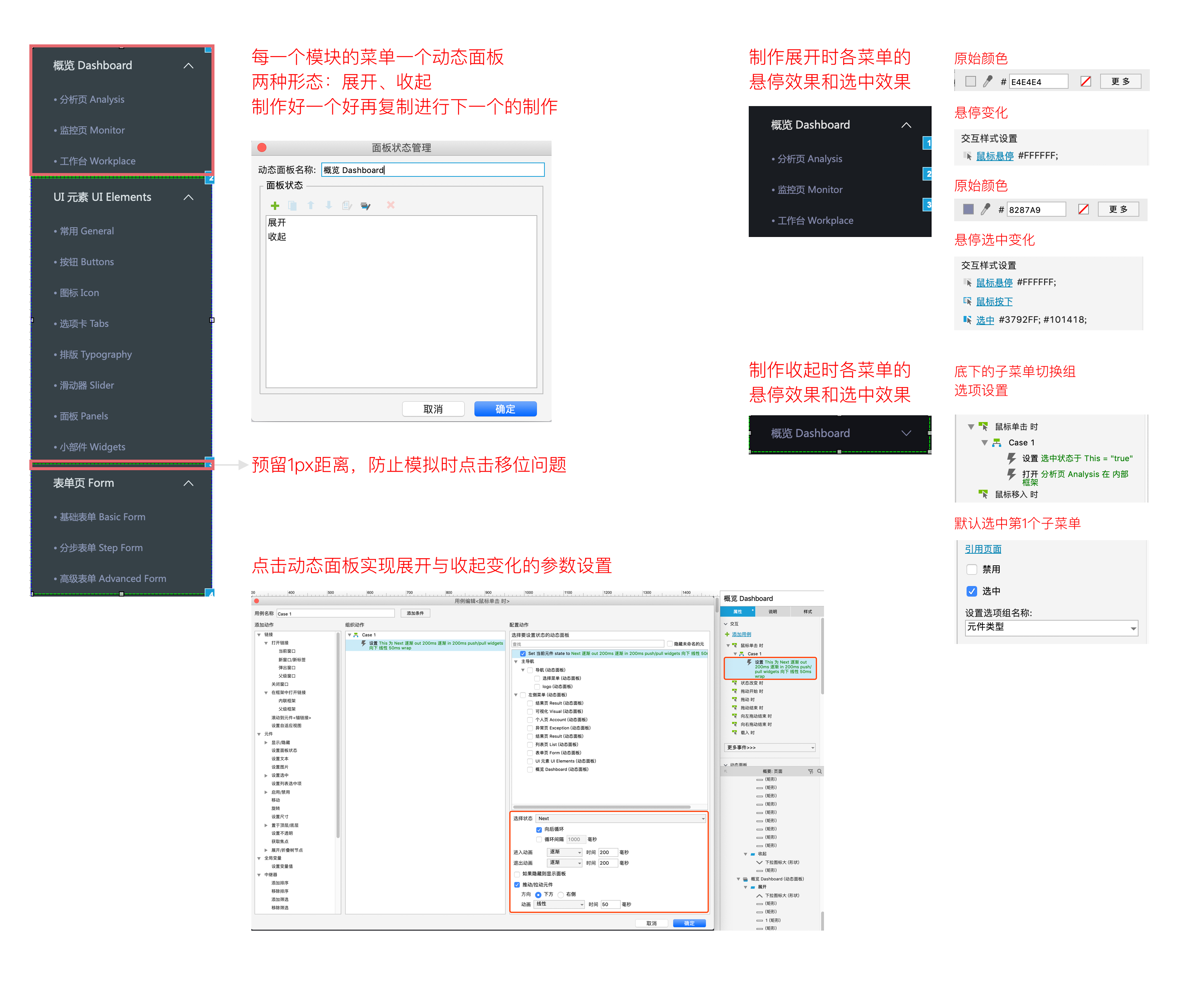Toggle the 选中 checkbox under 引用页面
The height and width of the screenshot is (981, 1204).
tap(972, 592)
